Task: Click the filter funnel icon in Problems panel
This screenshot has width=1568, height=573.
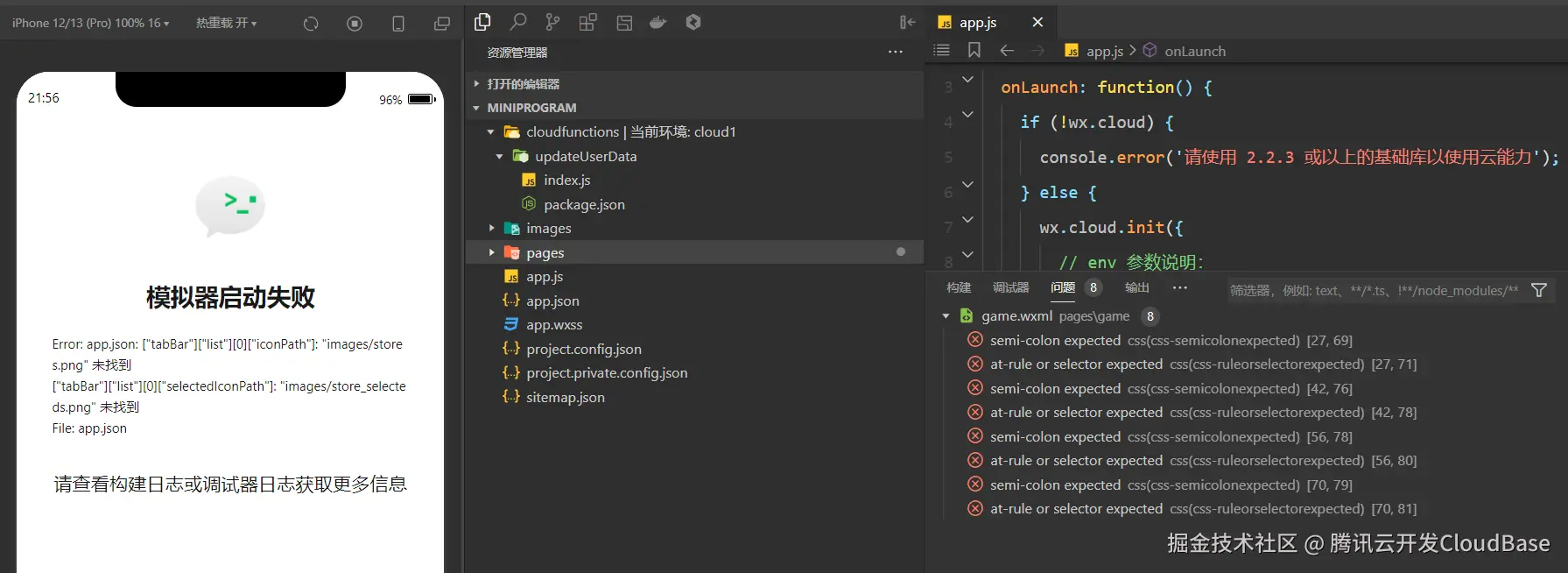Action: [1538, 290]
